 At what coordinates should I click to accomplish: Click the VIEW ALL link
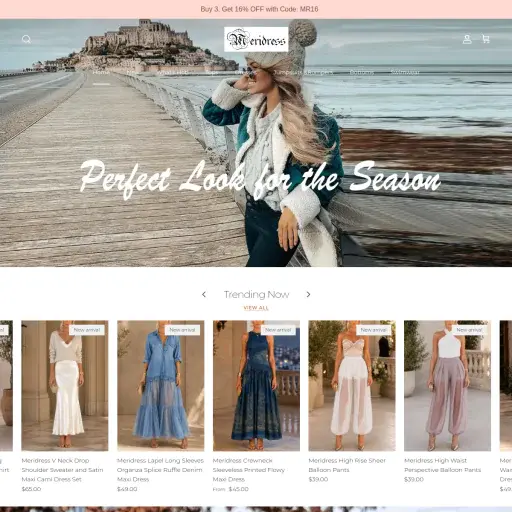coord(256,308)
